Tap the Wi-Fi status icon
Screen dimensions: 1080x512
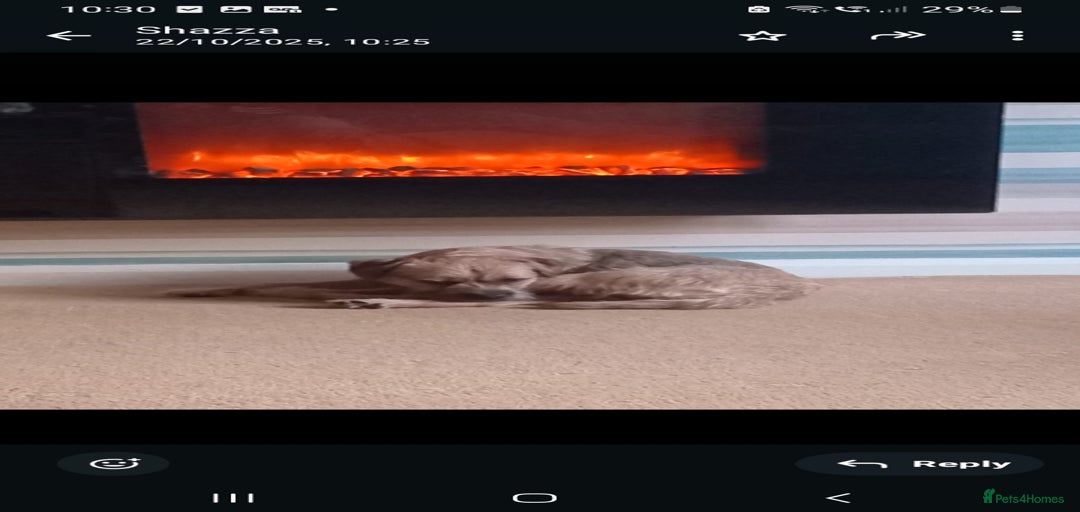click(x=807, y=9)
